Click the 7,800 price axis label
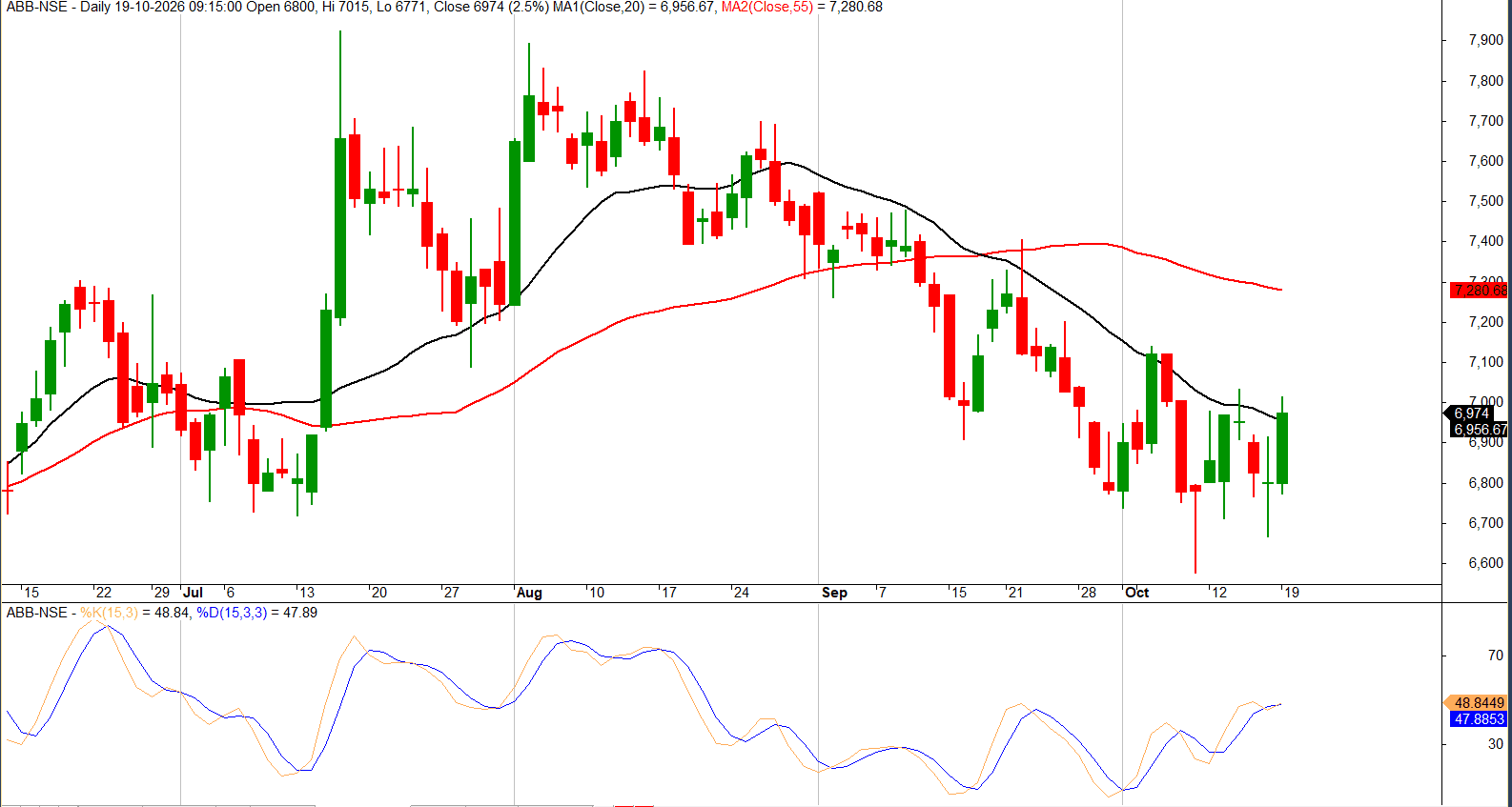 pyautogui.click(x=1485, y=81)
